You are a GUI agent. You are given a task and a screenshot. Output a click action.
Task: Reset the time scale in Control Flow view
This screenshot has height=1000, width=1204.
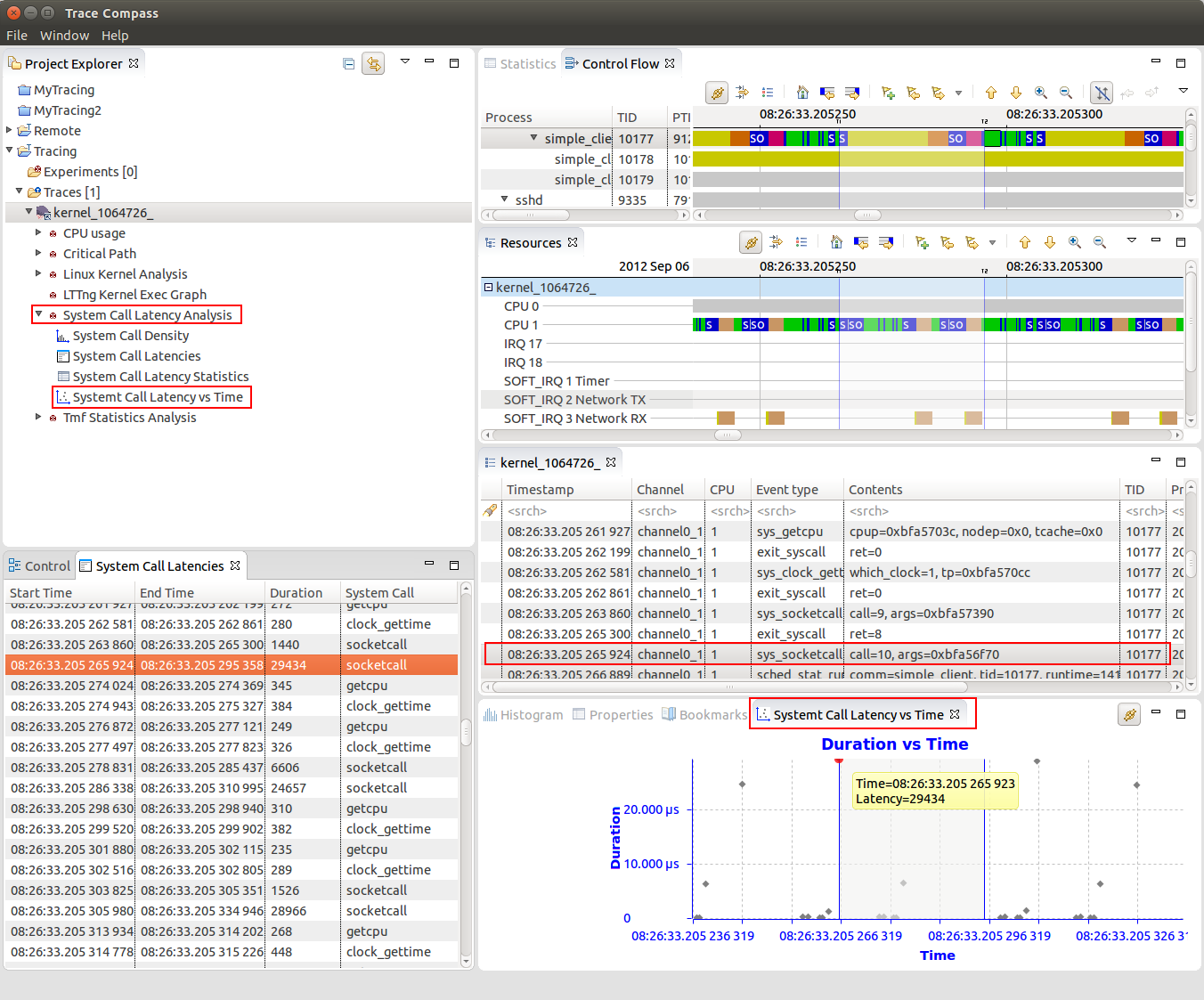801,92
